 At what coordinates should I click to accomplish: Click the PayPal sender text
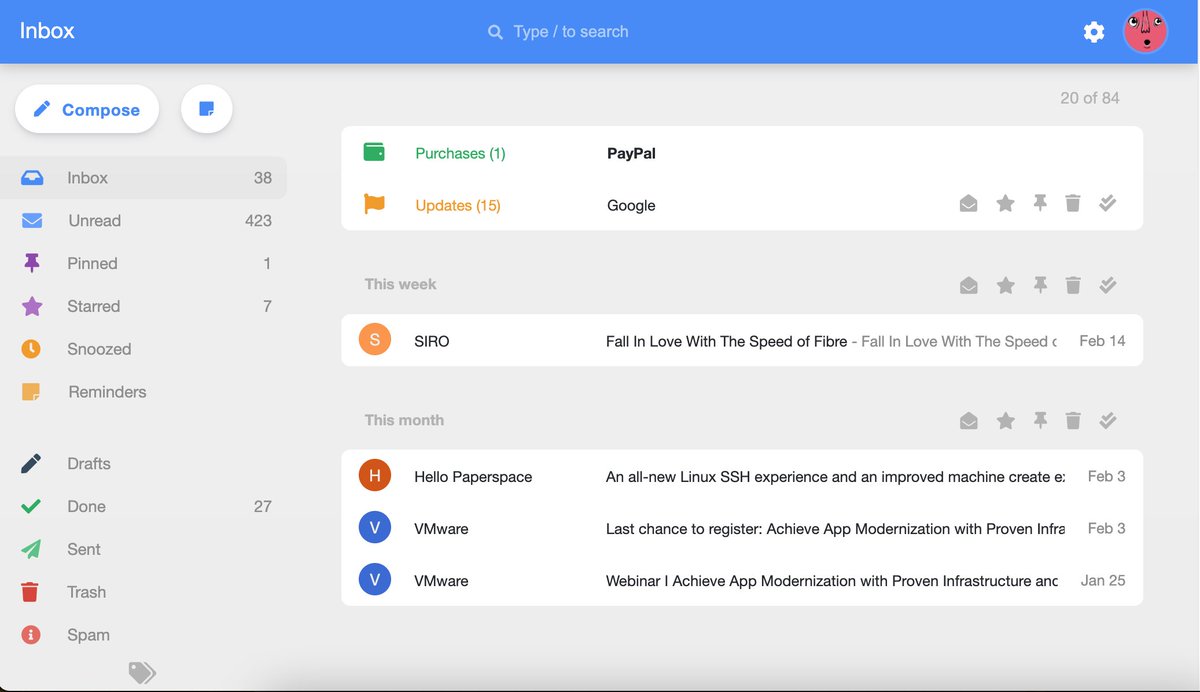pyautogui.click(x=631, y=153)
